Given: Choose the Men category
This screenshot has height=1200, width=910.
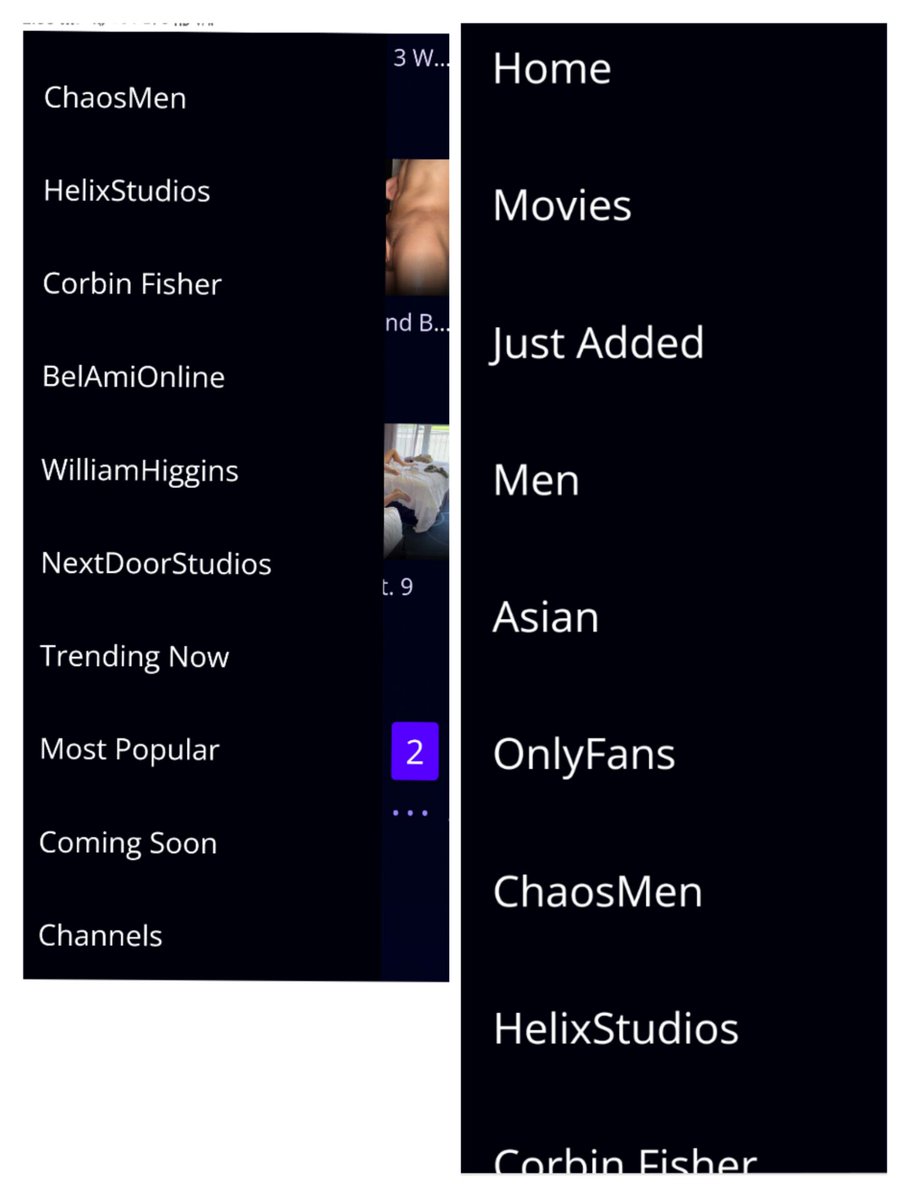Looking at the screenshot, I should [x=536, y=480].
